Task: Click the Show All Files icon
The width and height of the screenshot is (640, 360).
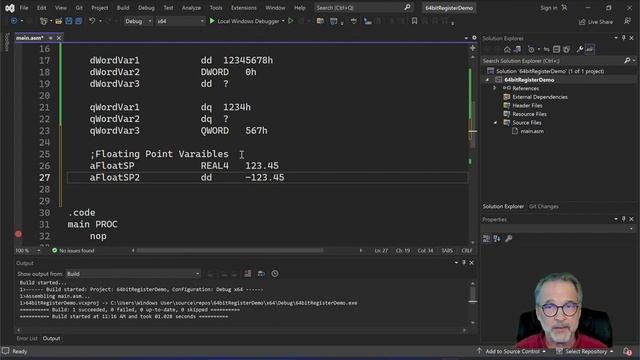Action: [x=567, y=49]
